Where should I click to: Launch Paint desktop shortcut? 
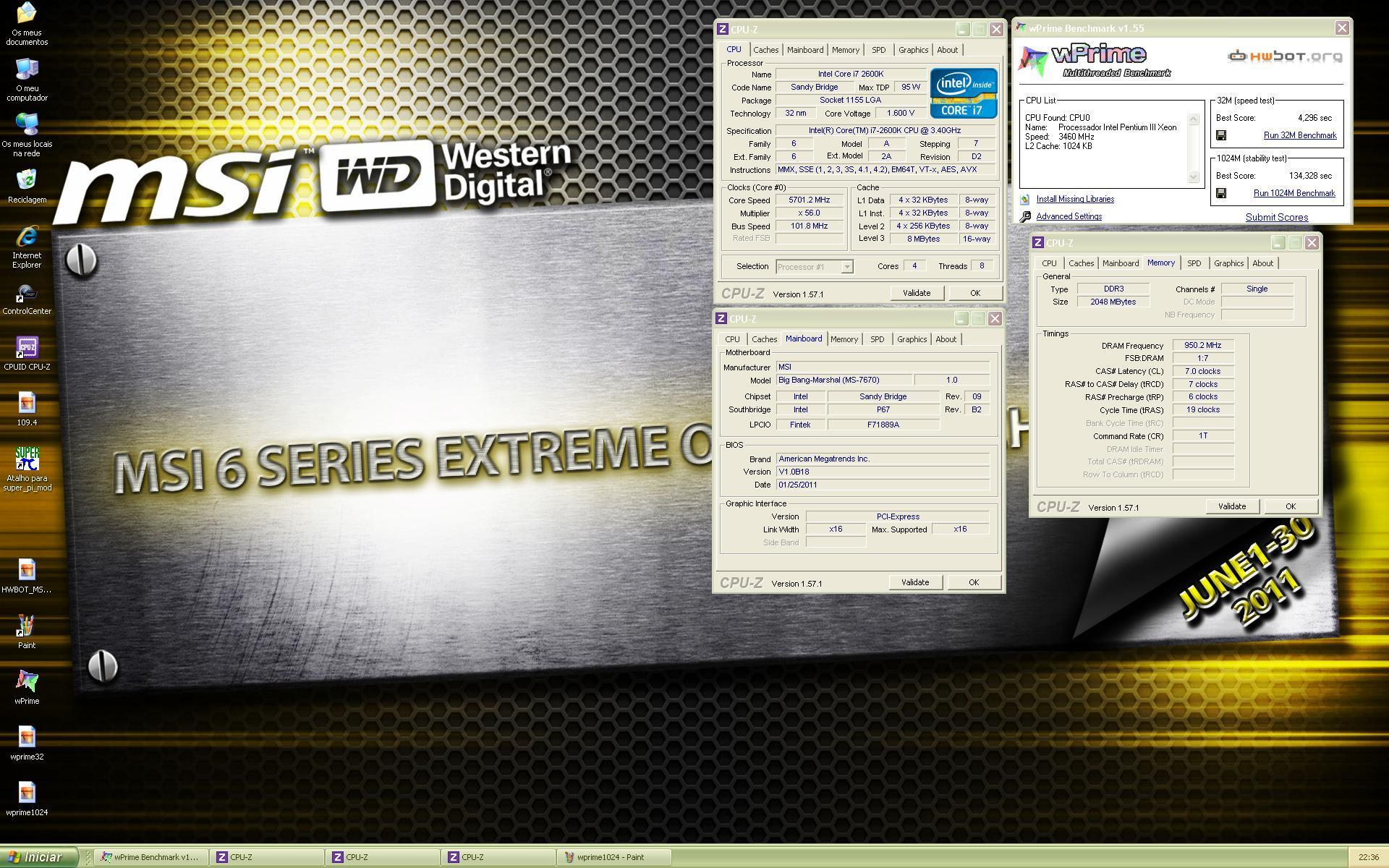tap(27, 632)
